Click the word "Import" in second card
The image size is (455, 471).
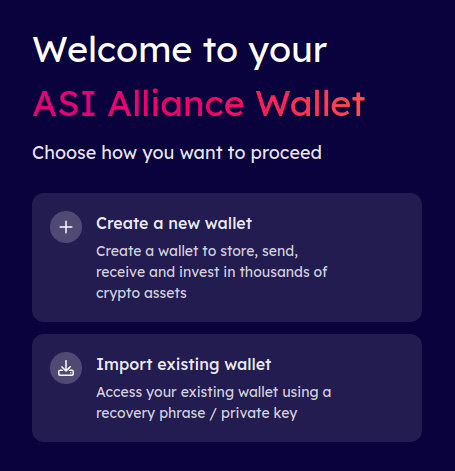[x=124, y=365]
